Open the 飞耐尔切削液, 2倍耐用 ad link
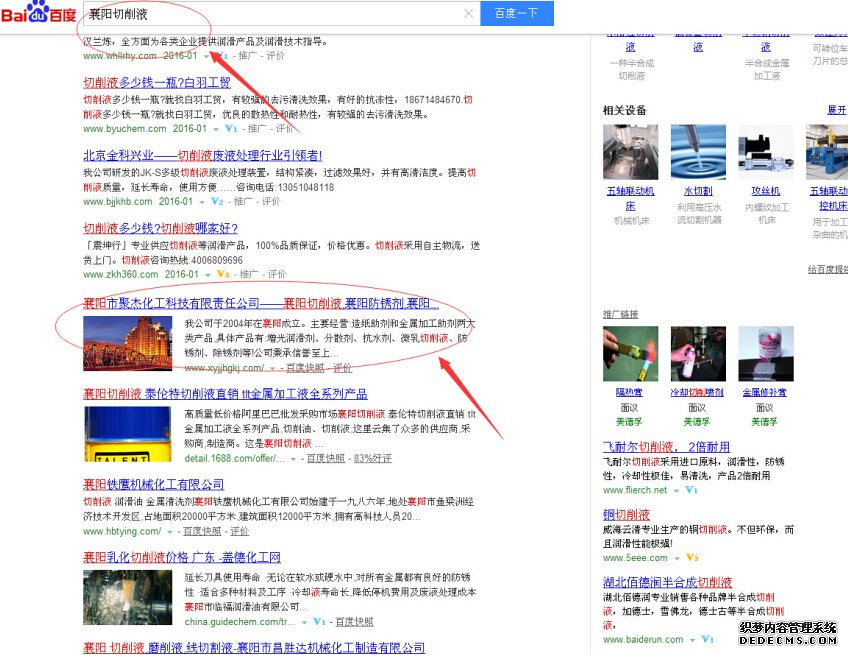 coord(666,447)
